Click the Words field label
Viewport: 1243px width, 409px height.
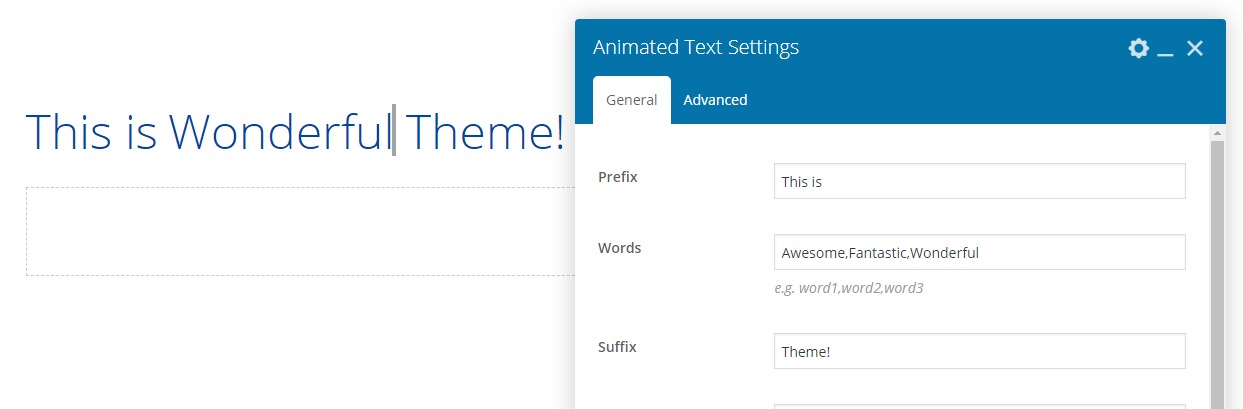[619, 247]
